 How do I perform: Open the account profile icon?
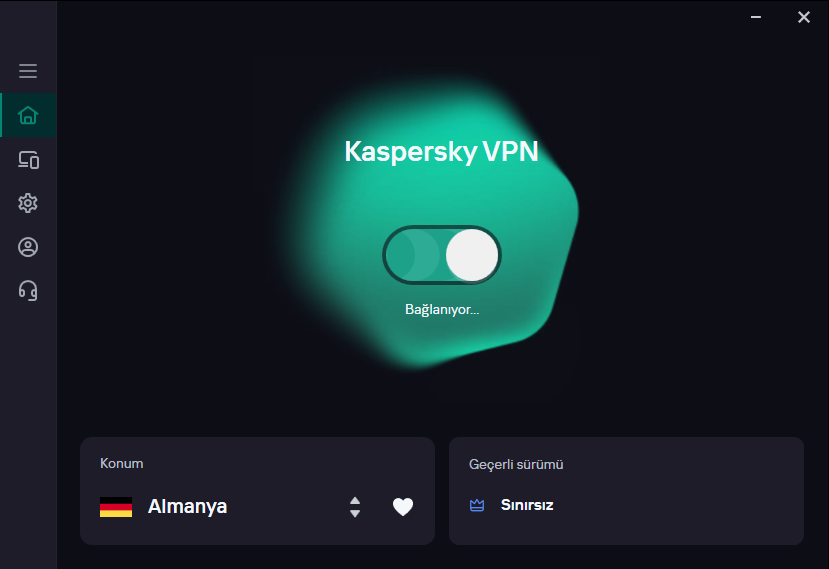tap(28, 247)
